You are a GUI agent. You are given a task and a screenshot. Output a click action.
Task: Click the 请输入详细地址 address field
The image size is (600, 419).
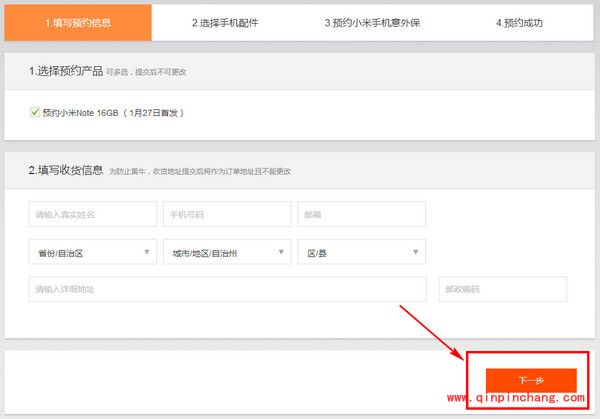coord(228,290)
